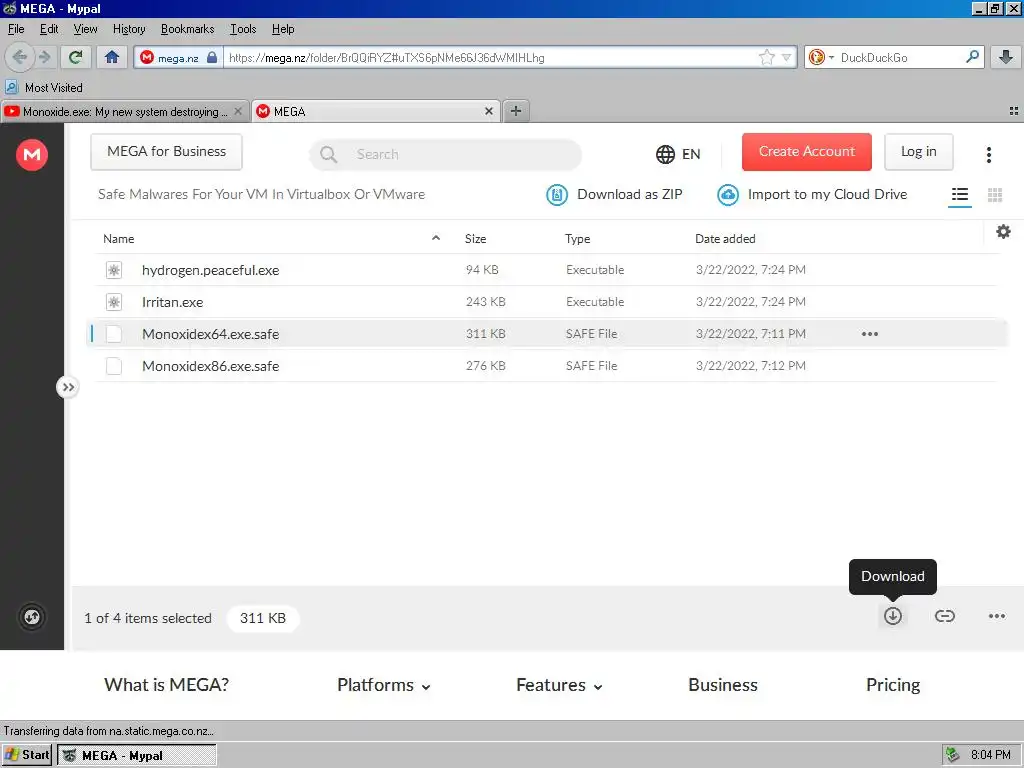
Task: Click Import to my Cloud Drive icon
Action: click(728, 195)
